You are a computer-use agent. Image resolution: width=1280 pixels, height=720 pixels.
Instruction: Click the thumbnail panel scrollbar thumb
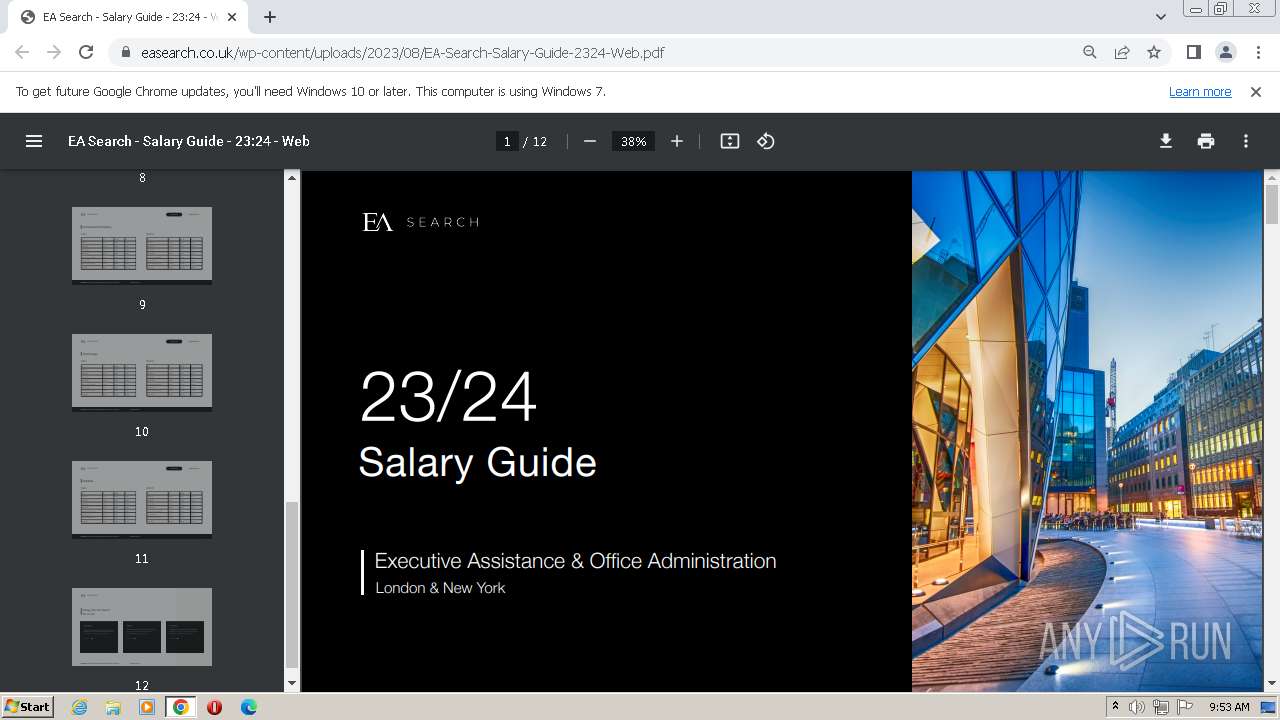pyautogui.click(x=292, y=585)
